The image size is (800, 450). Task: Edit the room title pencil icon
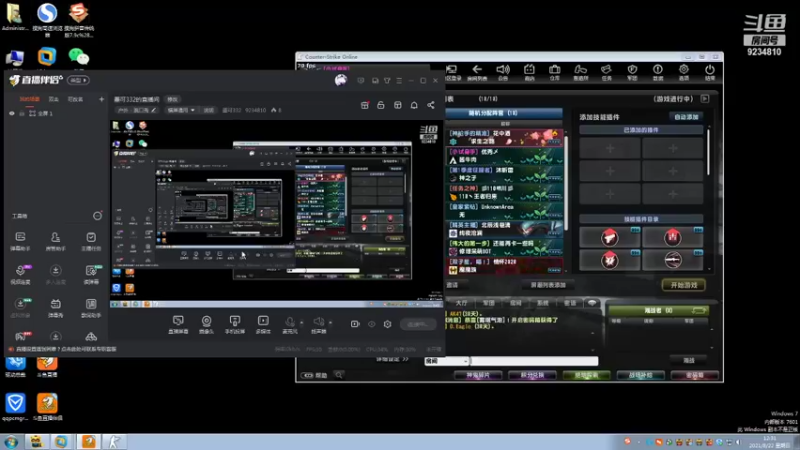pos(154,110)
